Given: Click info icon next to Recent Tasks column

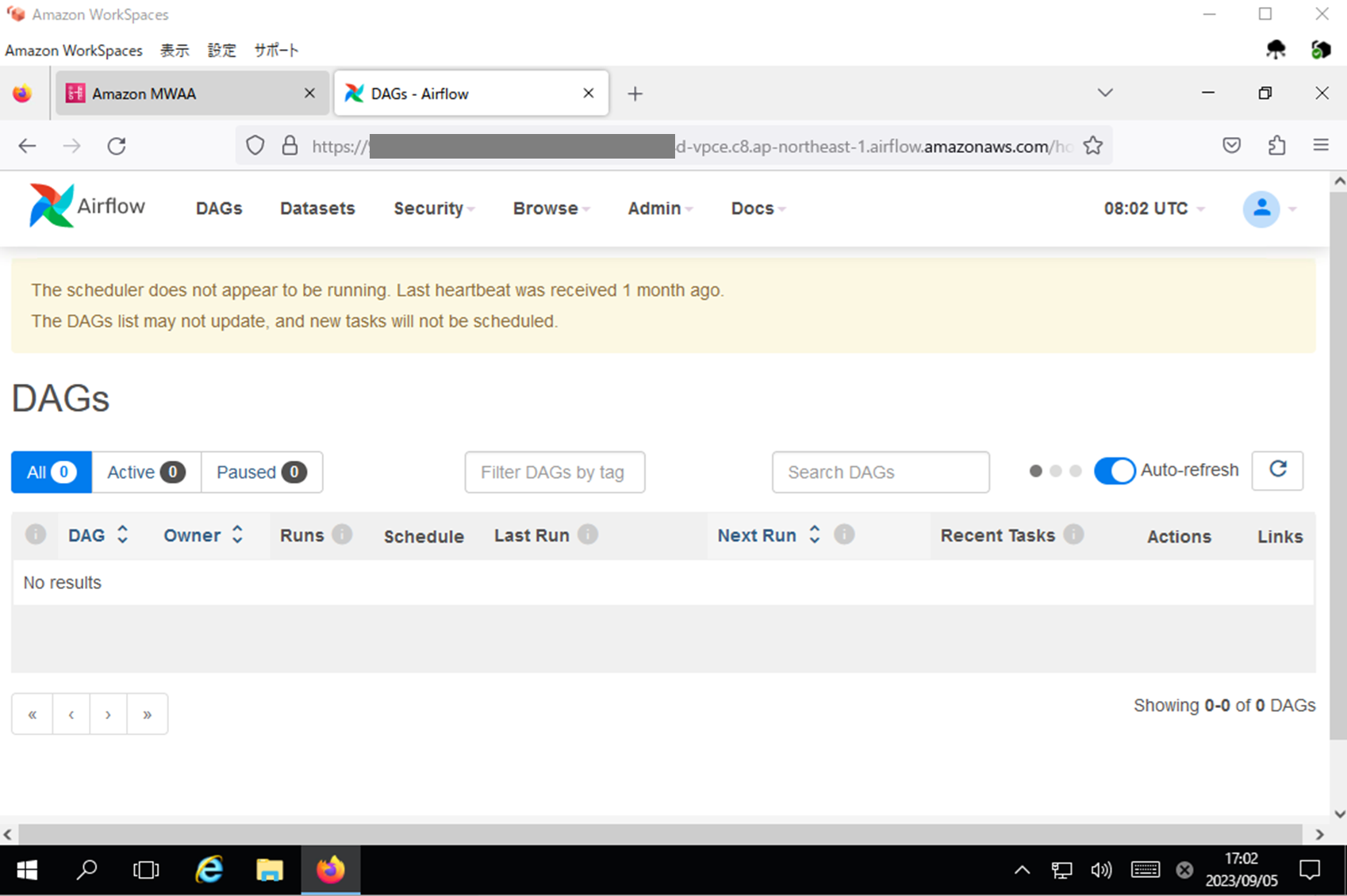Looking at the screenshot, I should 1073,534.
